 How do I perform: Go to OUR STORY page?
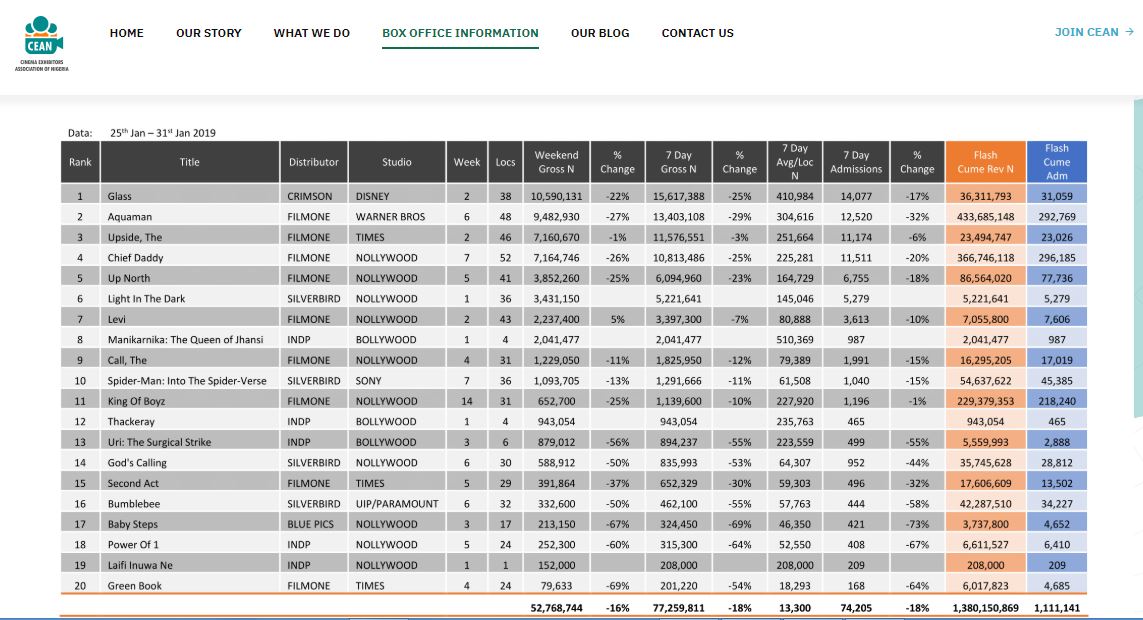(x=208, y=33)
